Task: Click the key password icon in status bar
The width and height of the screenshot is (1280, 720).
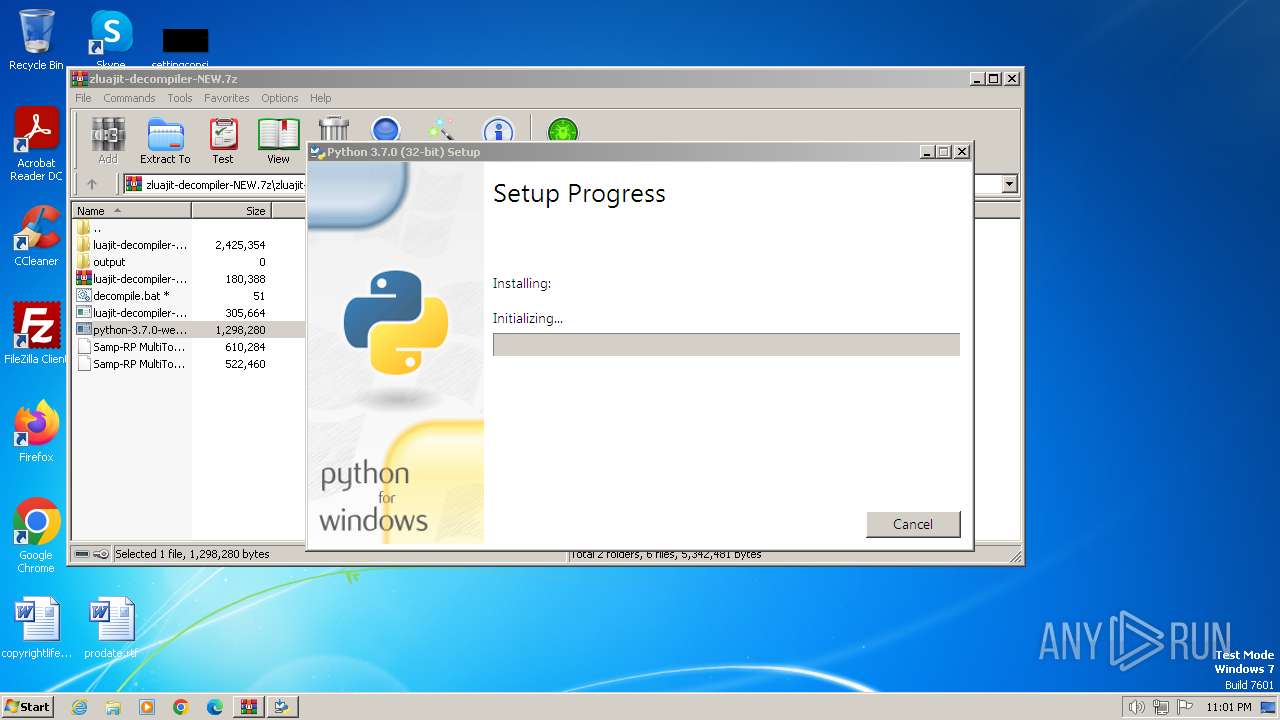Action: click(101, 553)
